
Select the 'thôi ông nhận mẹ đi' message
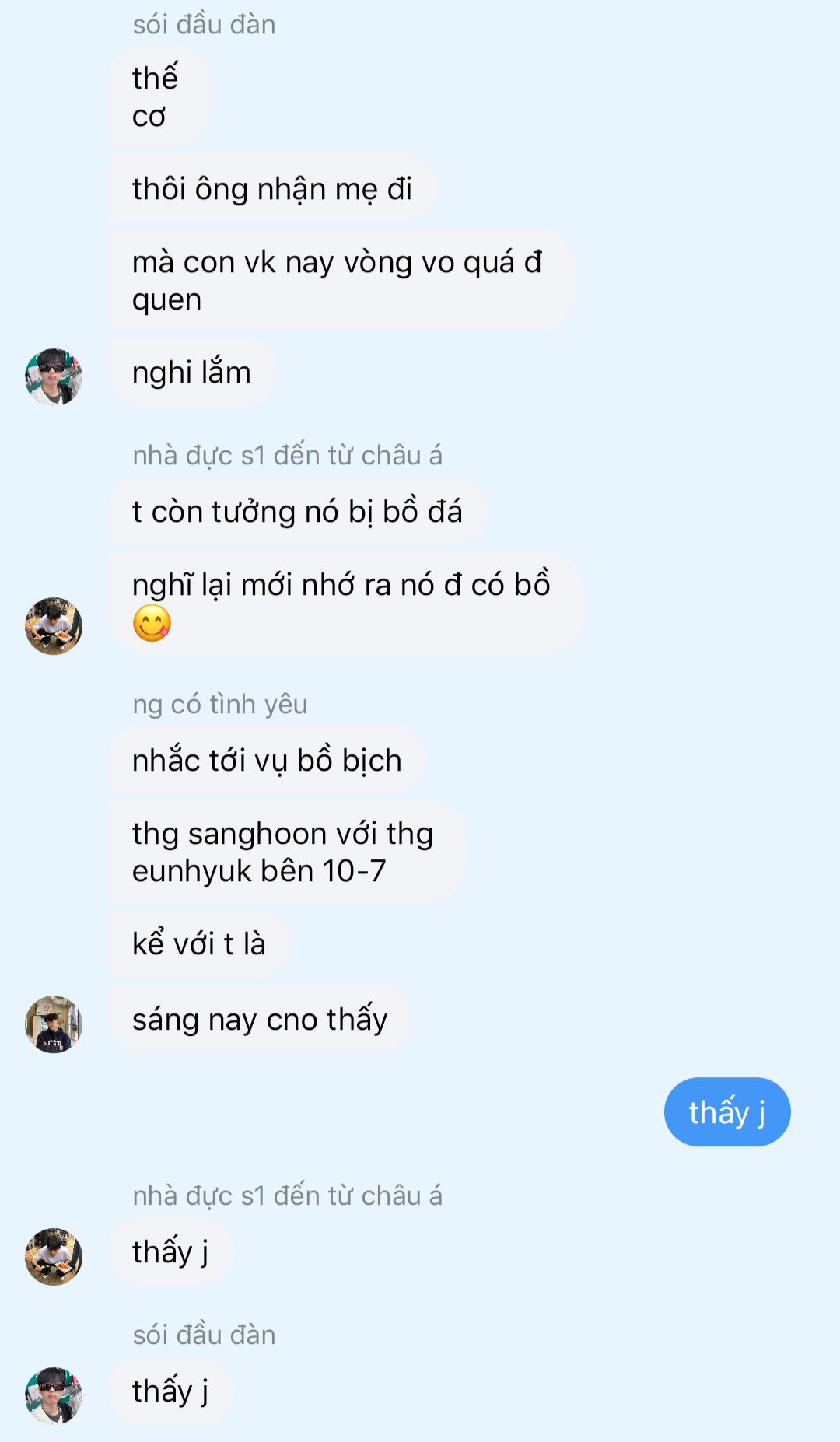pos(271,188)
